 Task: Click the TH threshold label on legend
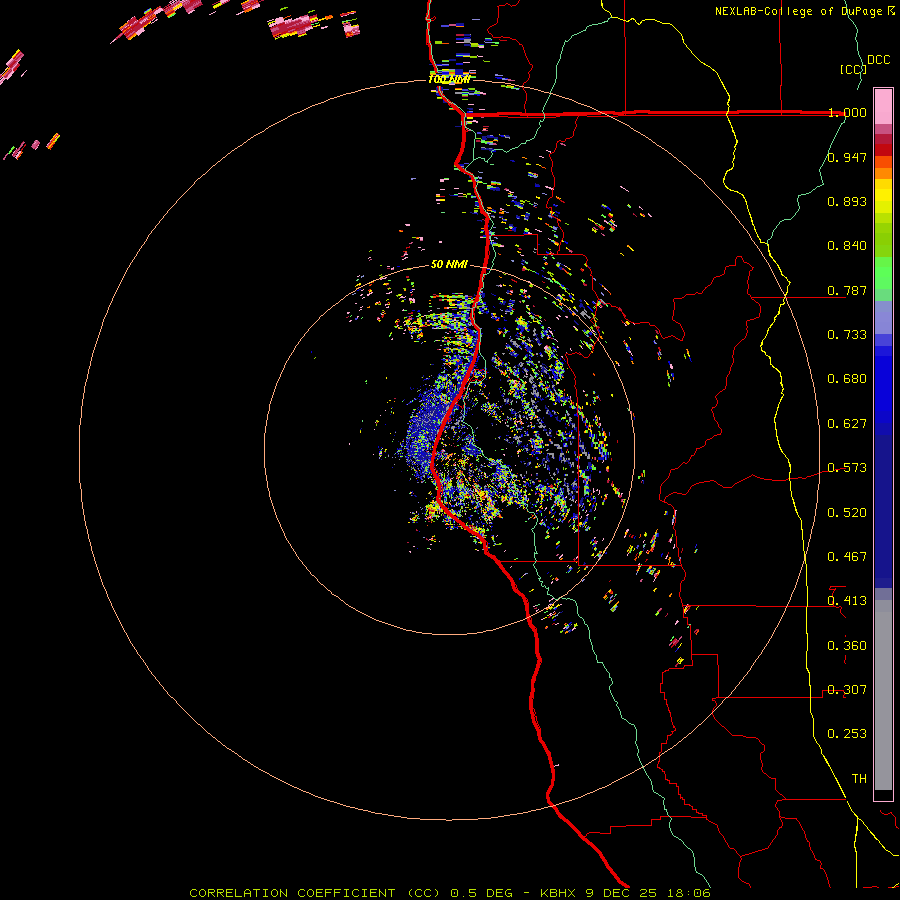tap(859, 778)
